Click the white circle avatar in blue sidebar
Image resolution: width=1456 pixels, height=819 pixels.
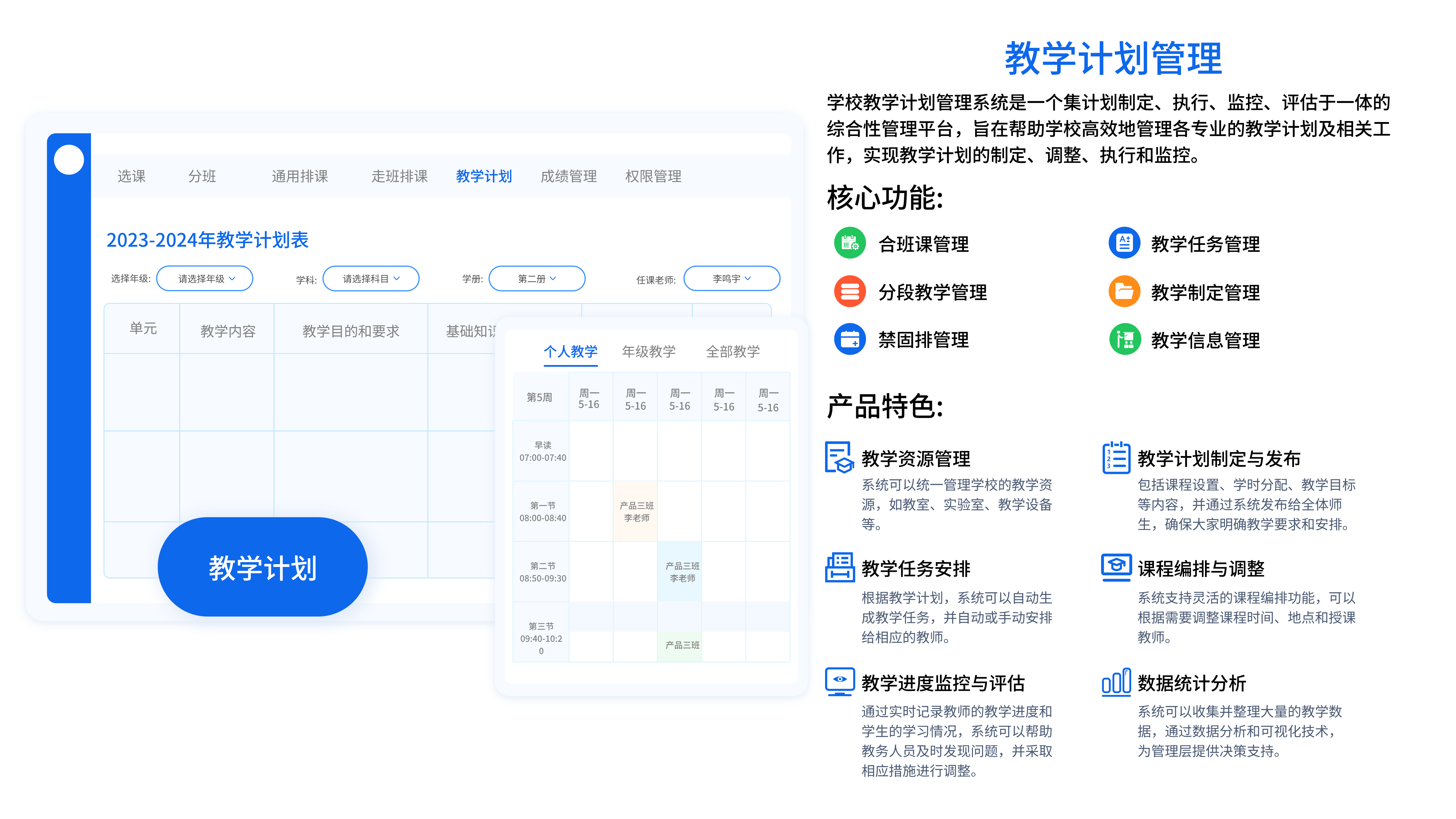tap(69, 160)
